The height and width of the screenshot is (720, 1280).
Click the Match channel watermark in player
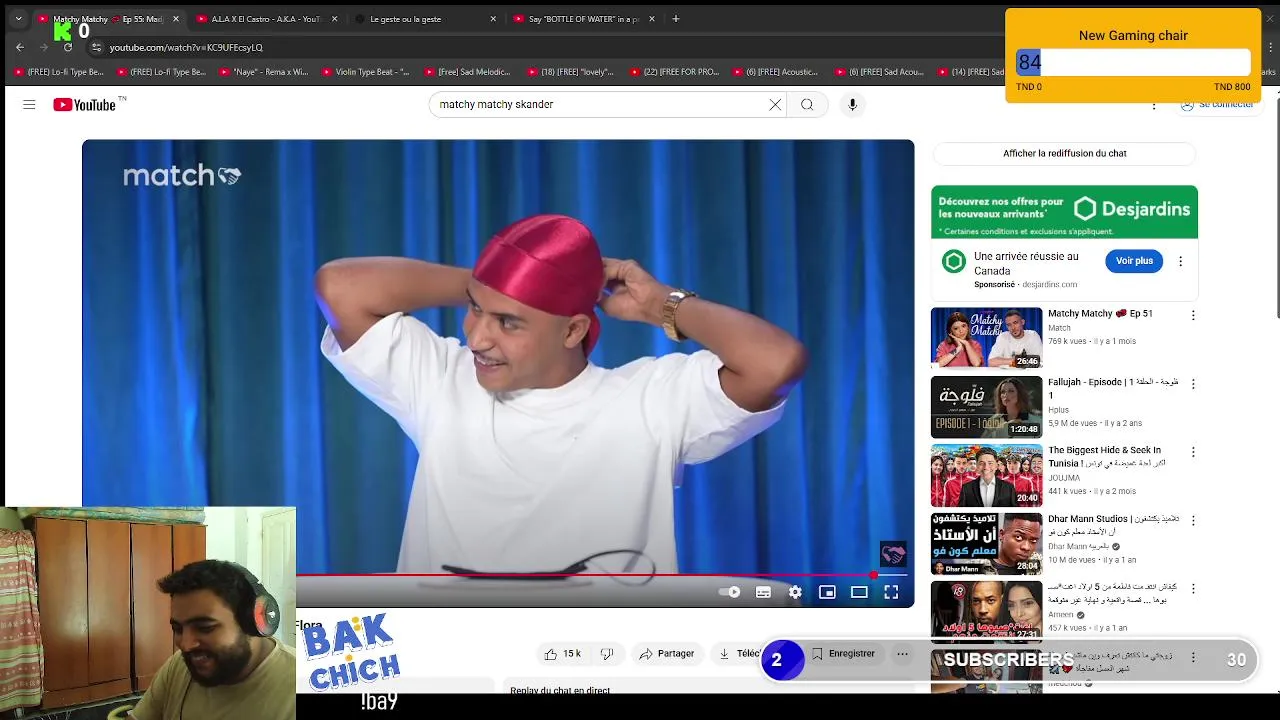[x=893, y=553]
